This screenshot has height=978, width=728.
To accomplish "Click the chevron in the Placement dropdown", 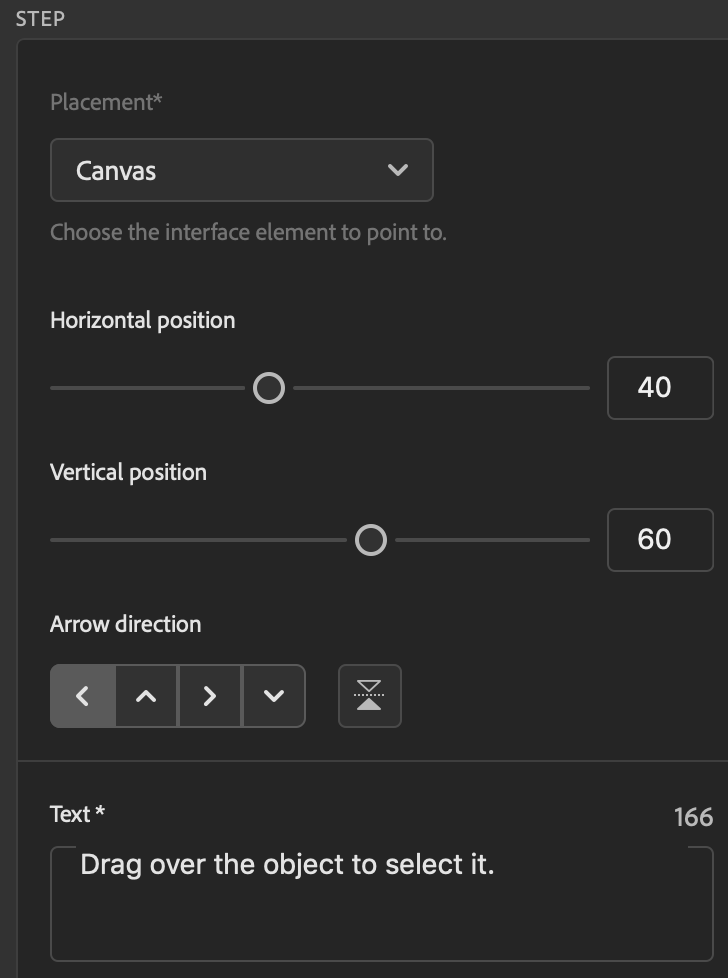I will 397,170.
